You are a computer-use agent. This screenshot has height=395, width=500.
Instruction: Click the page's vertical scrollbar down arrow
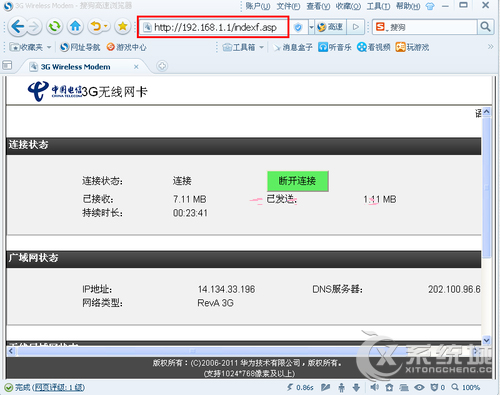[487, 340]
